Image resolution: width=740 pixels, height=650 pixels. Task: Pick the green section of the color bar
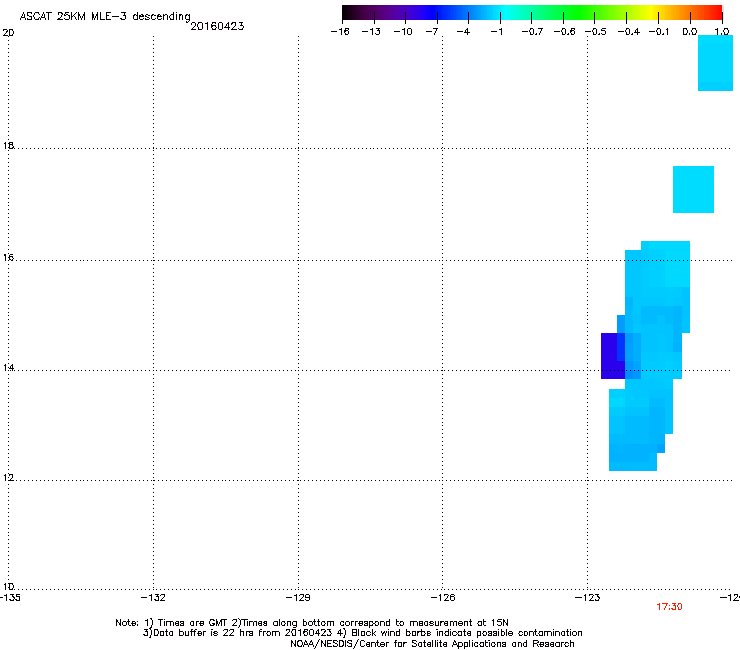(x=580, y=12)
